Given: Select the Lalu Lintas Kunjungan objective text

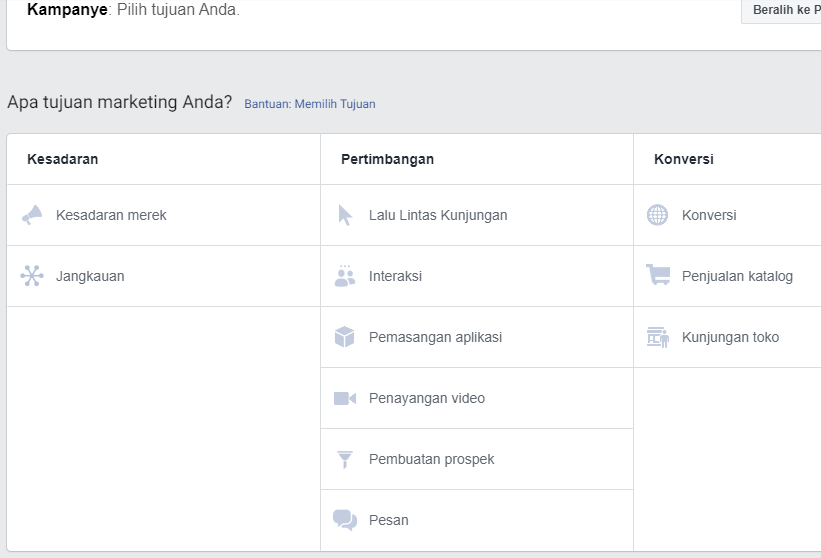Looking at the screenshot, I should click(x=438, y=215).
